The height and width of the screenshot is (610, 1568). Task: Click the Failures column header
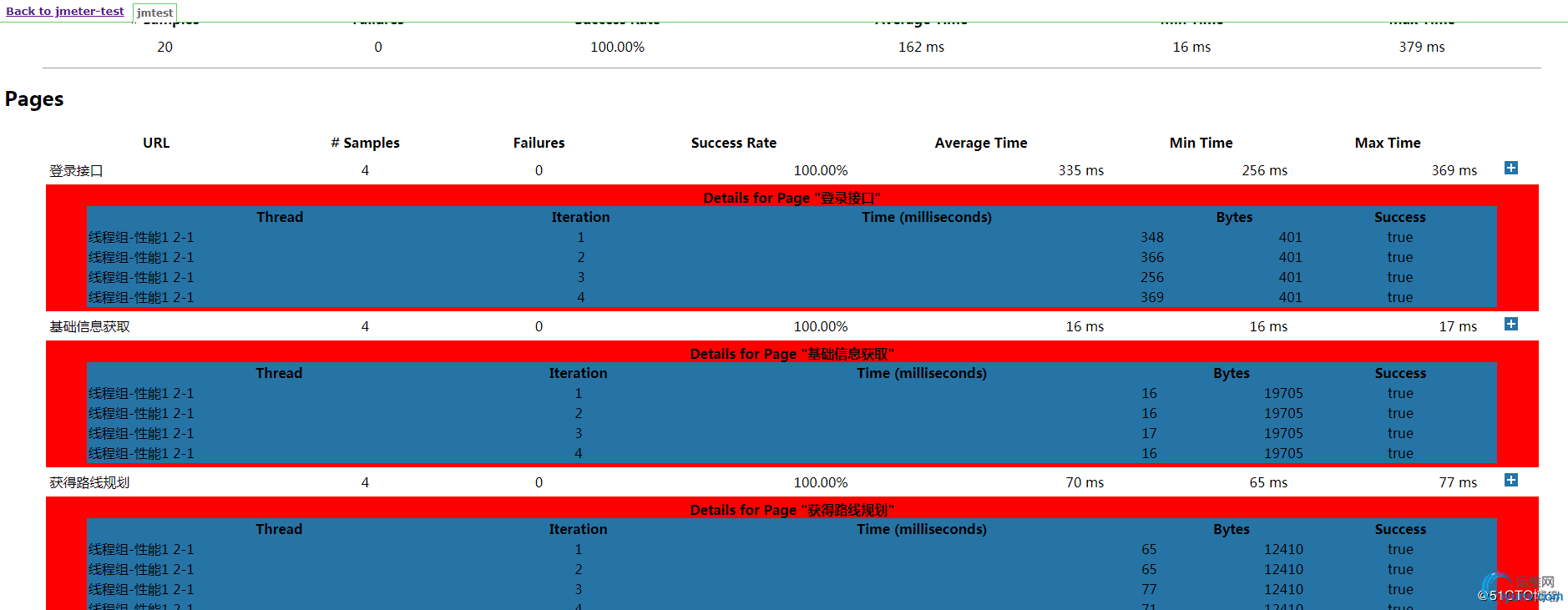(x=539, y=143)
